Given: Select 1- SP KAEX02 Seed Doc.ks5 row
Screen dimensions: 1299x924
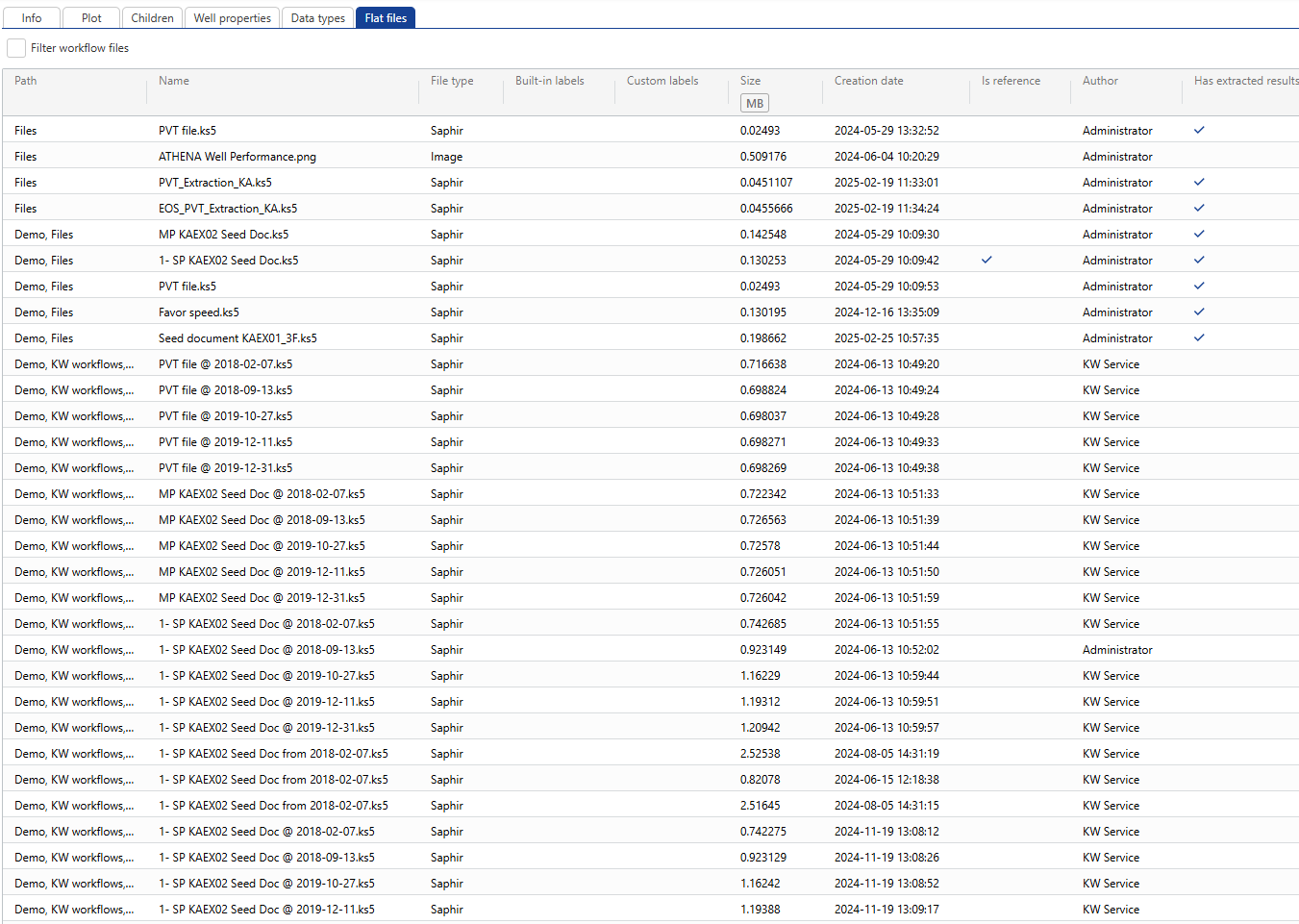Looking at the screenshot, I should click(x=650, y=260).
